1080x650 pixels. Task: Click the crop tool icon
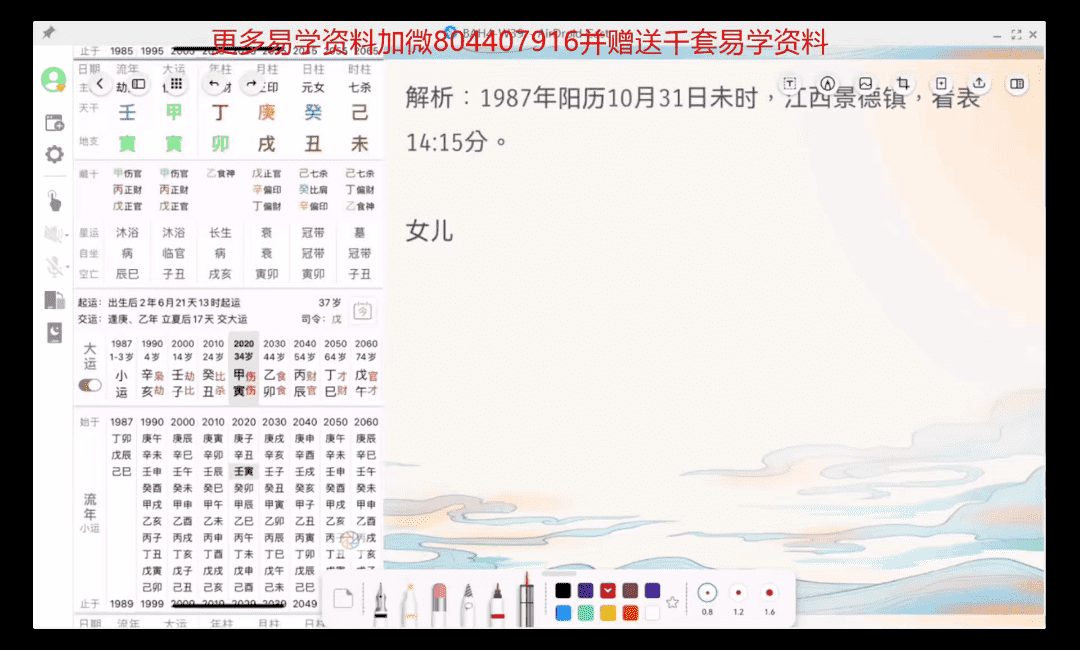click(x=903, y=84)
